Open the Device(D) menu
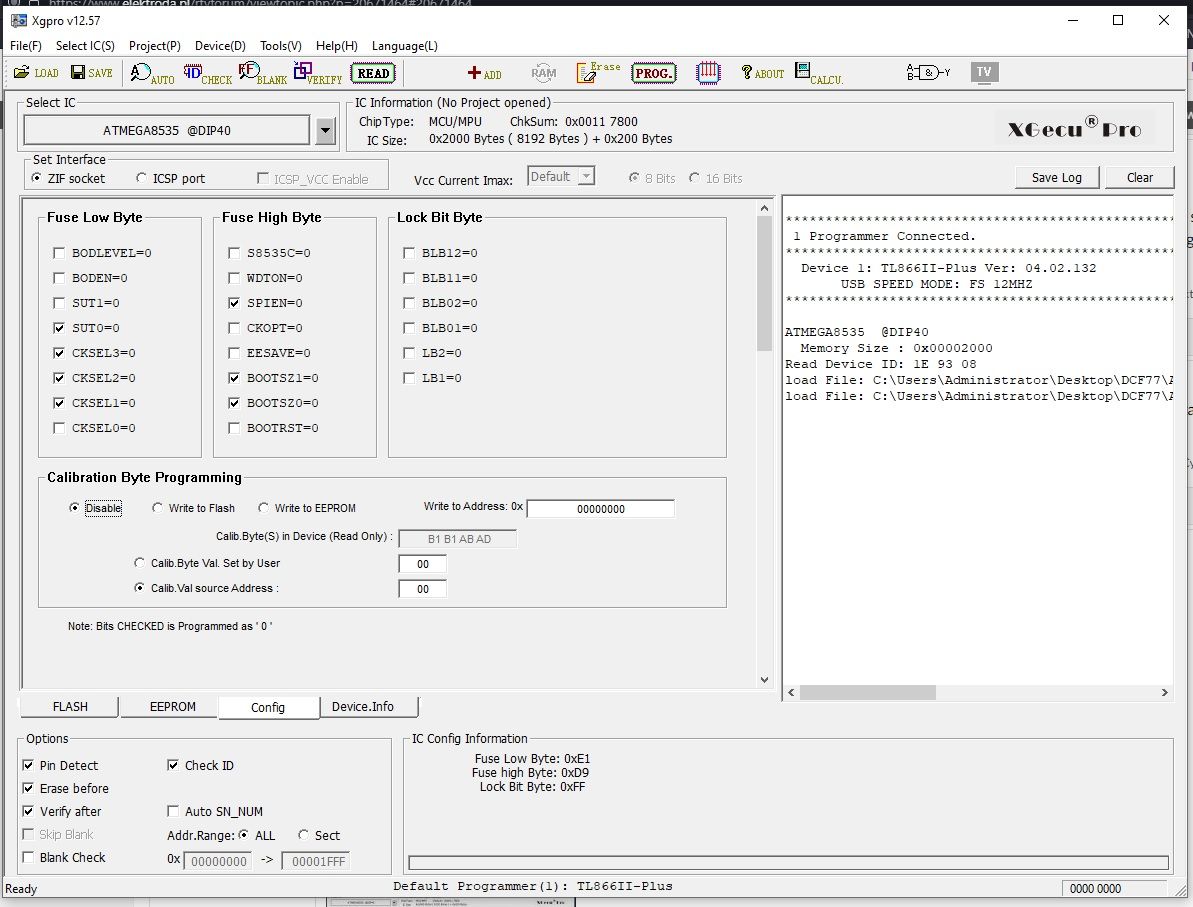Viewport: 1193px width, 907px height. [x=220, y=46]
